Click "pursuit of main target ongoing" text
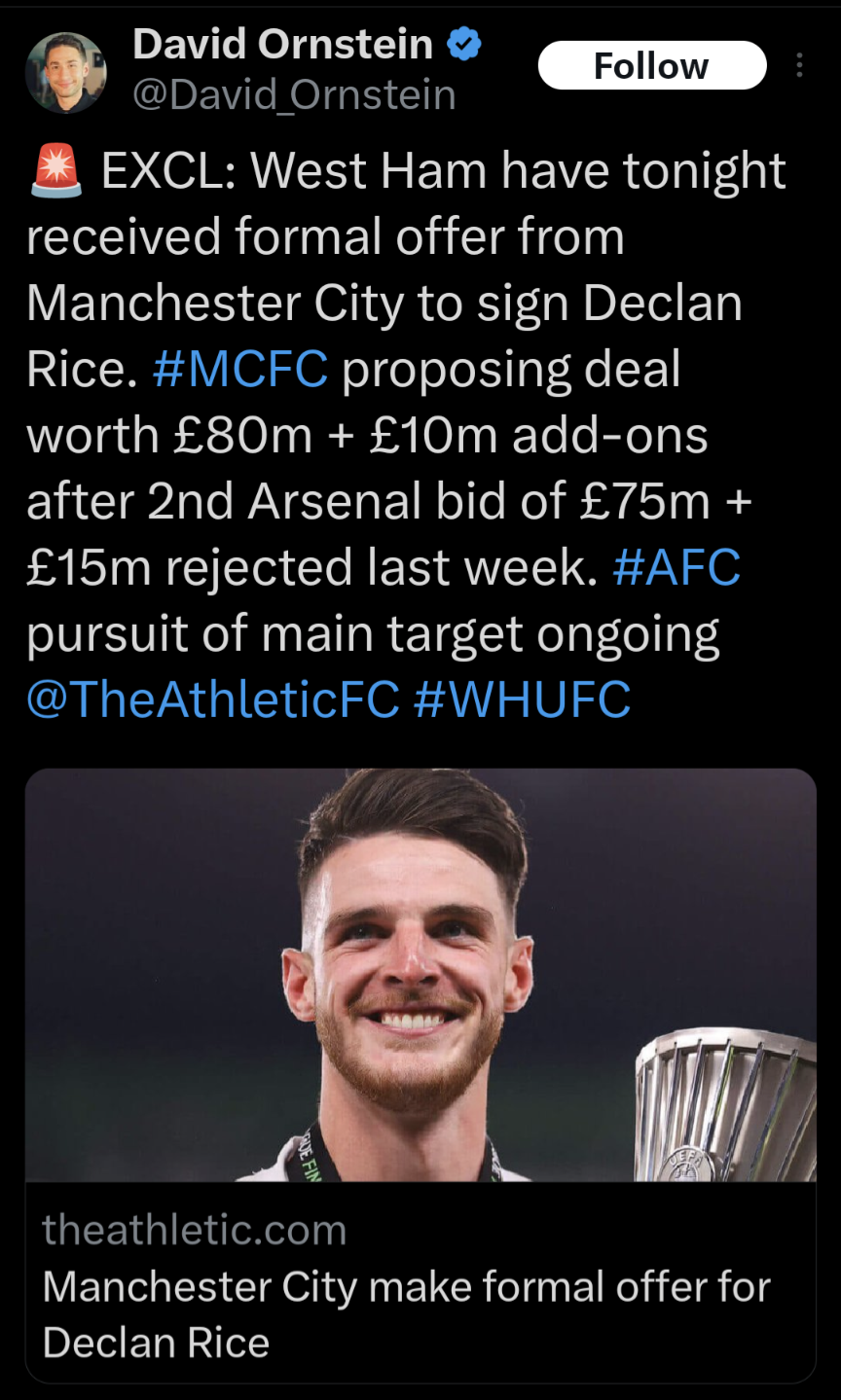The image size is (841, 1400). click(x=373, y=634)
